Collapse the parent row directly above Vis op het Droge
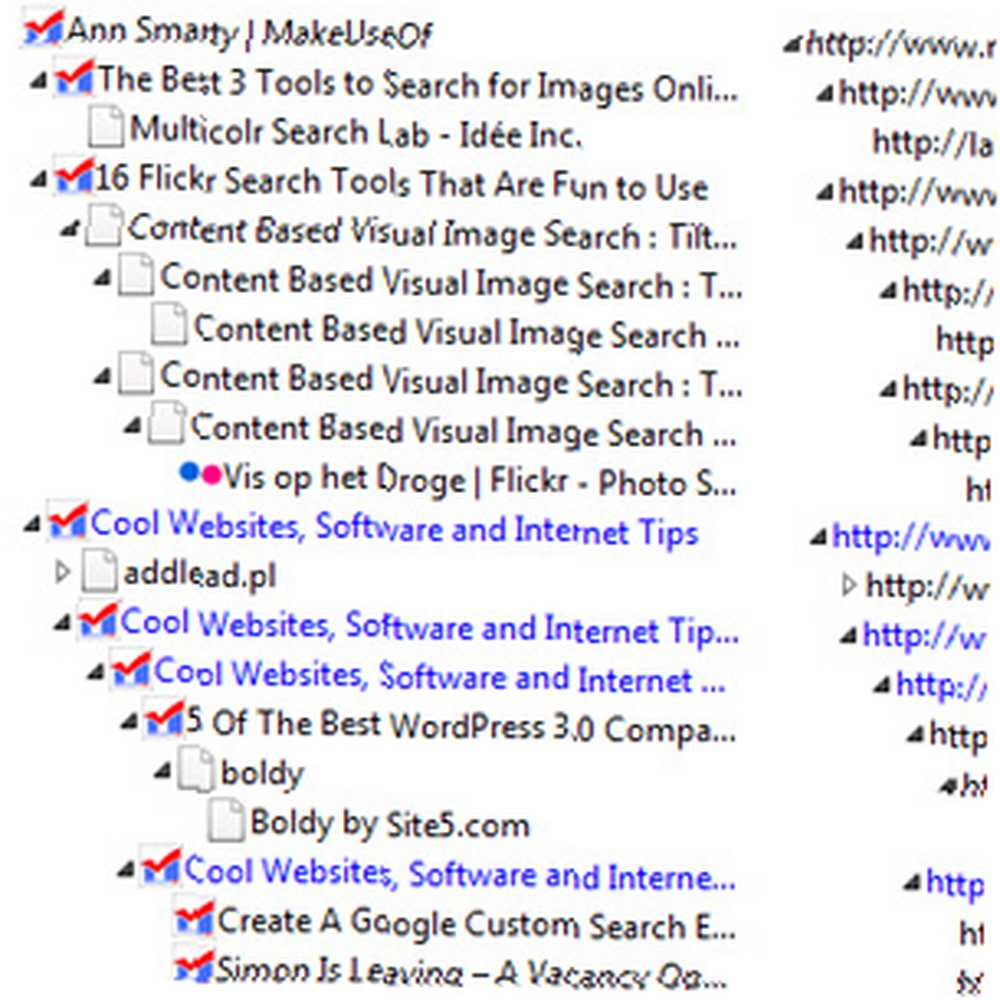1000x1000 pixels. pyautogui.click(x=133, y=426)
